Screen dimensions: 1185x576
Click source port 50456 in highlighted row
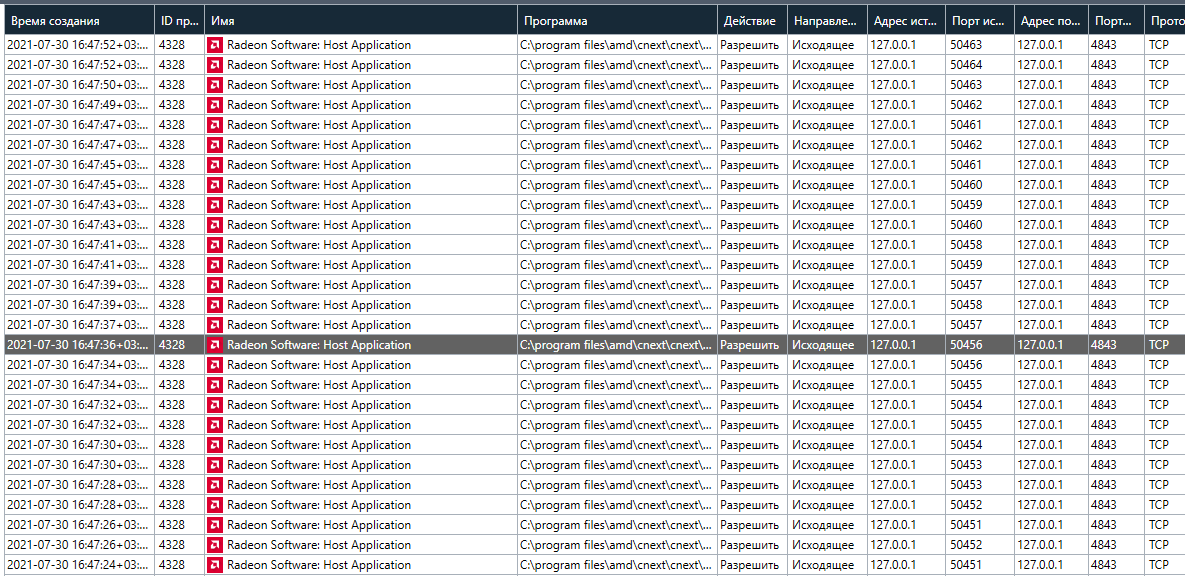[x=980, y=345]
